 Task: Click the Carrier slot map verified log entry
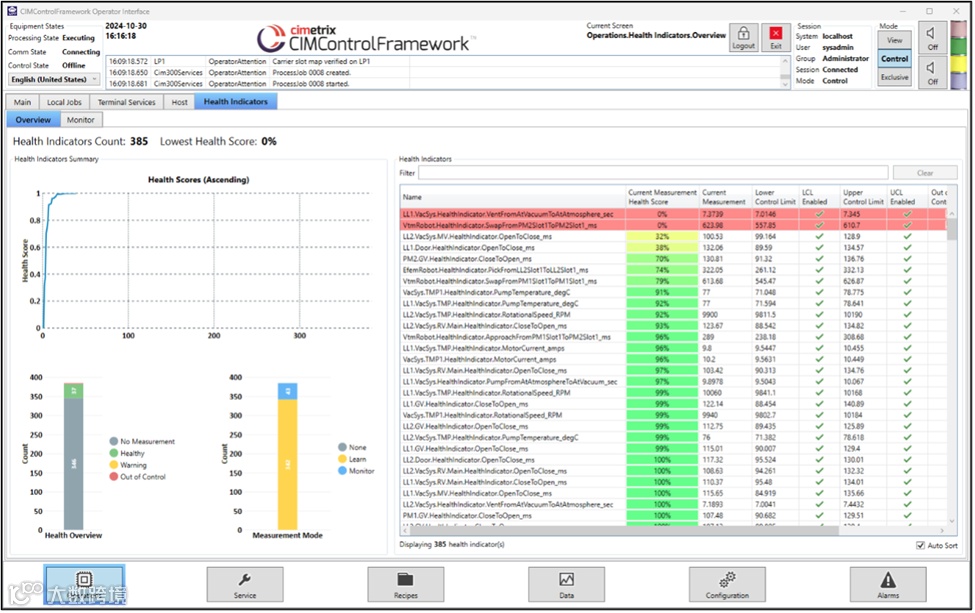pyautogui.click(x=321, y=62)
